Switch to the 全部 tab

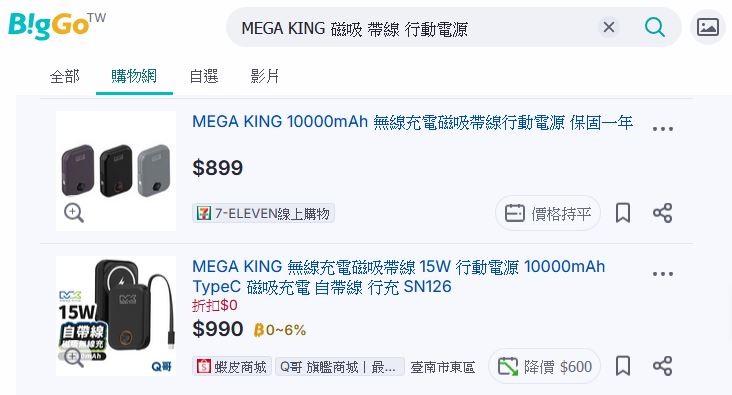[x=64, y=76]
